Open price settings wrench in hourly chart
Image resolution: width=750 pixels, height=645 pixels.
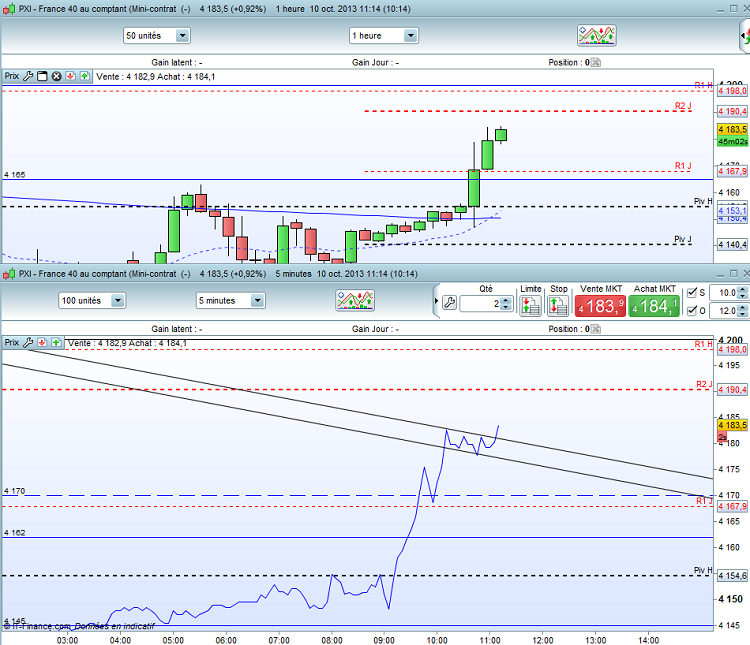(x=28, y=76)
